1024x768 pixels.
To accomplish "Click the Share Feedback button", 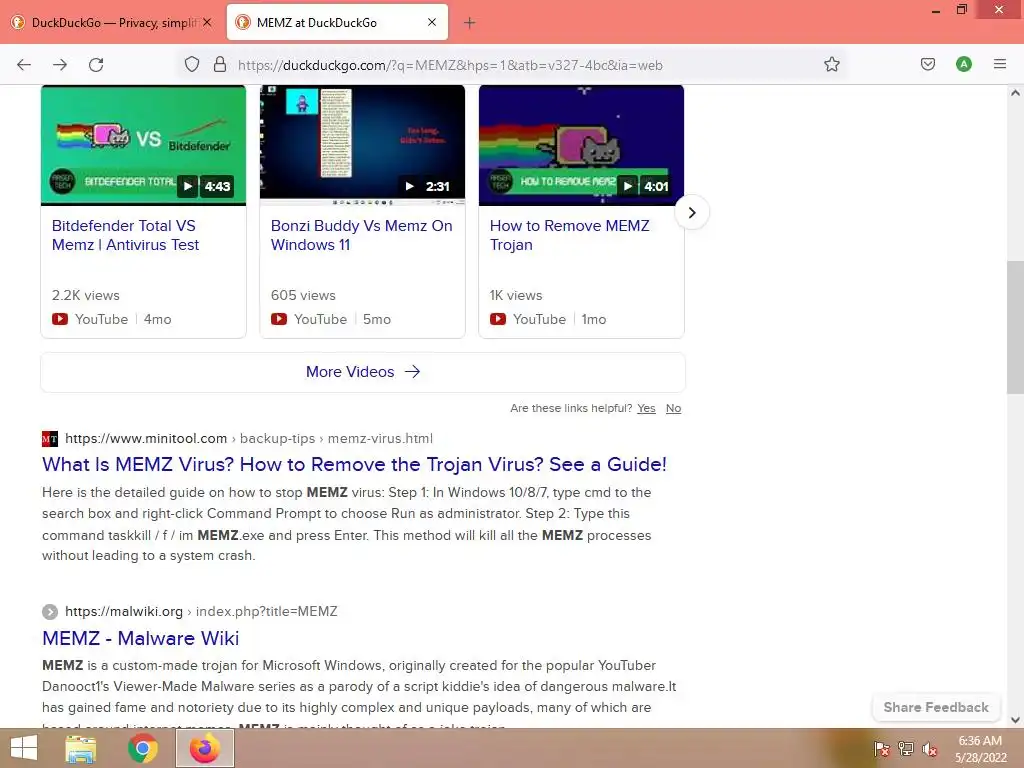I will tap(936, 707).
